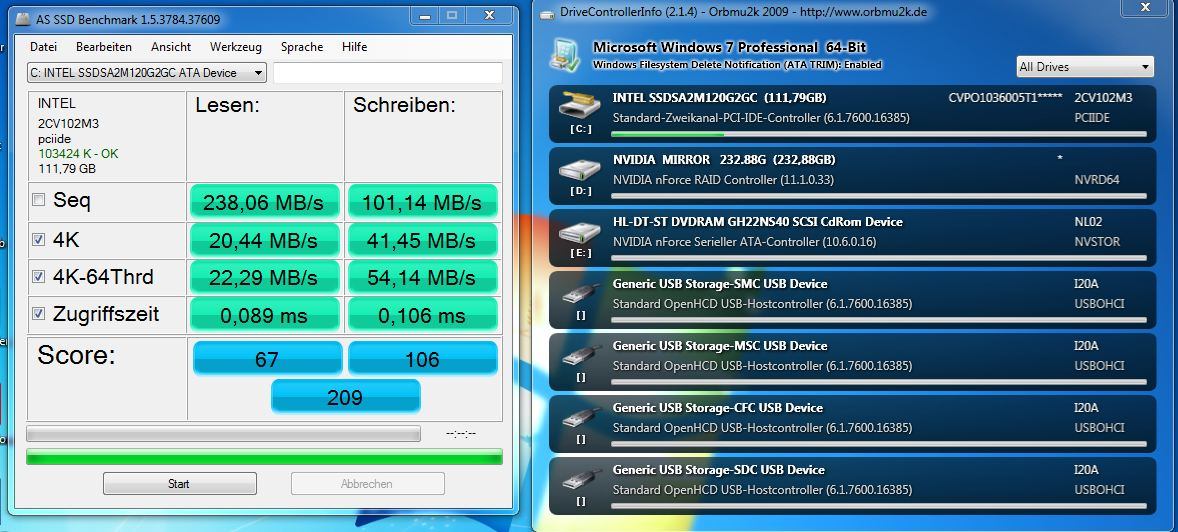Open the Werkzeug menu

tap(236, 47)
